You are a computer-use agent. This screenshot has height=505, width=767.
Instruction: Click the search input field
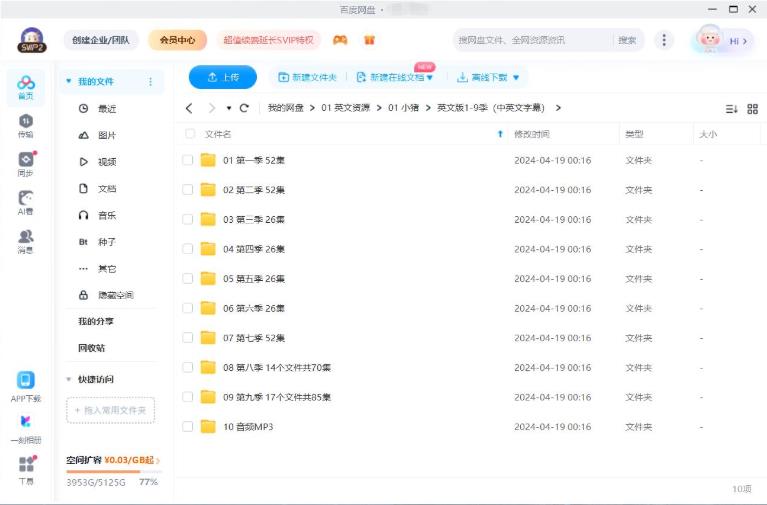pyautogui.click(x=533, y=40)
